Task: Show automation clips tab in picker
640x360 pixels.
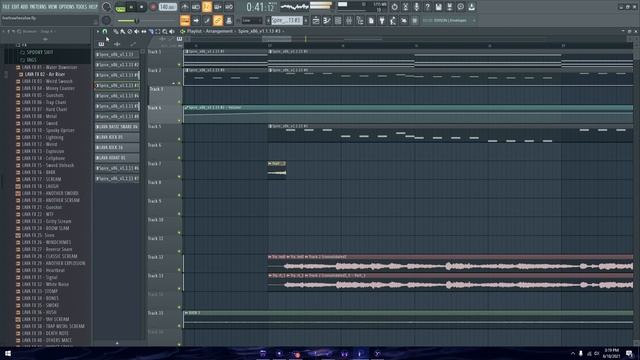Action: [133, 44]
